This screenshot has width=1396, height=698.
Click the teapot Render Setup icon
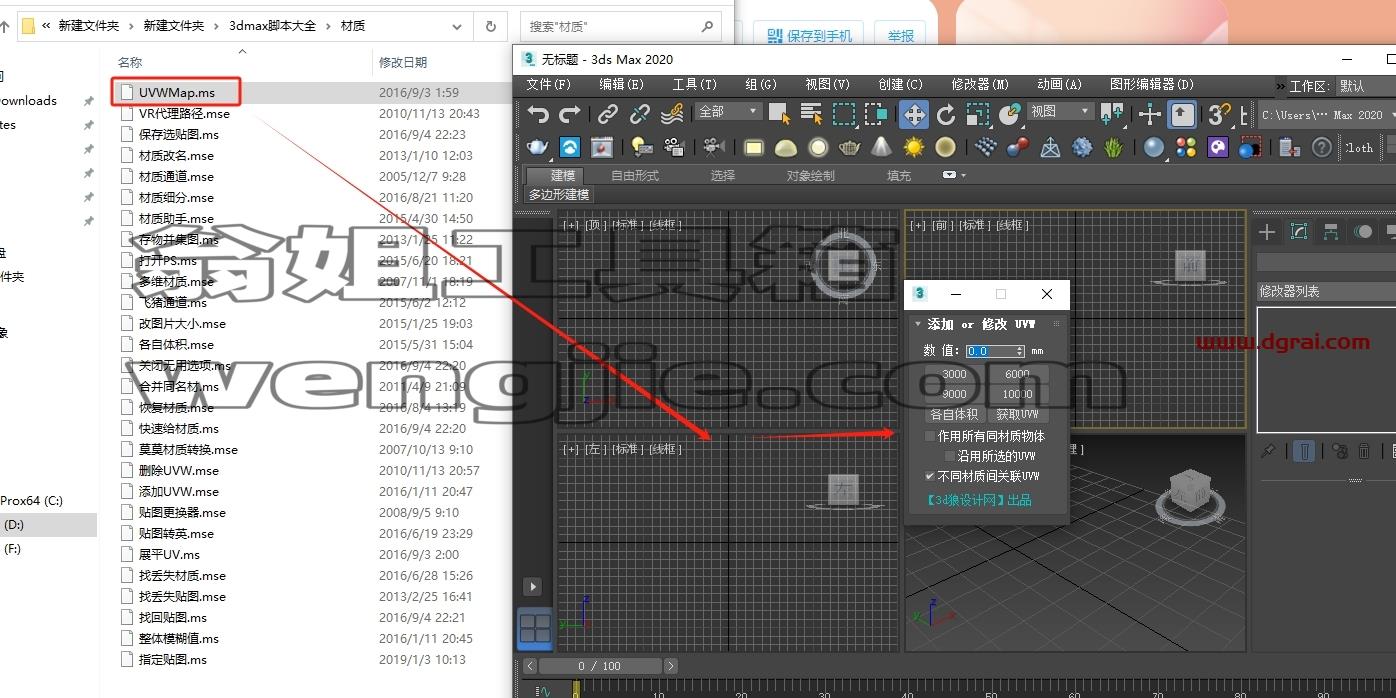[x=538, y=147]
